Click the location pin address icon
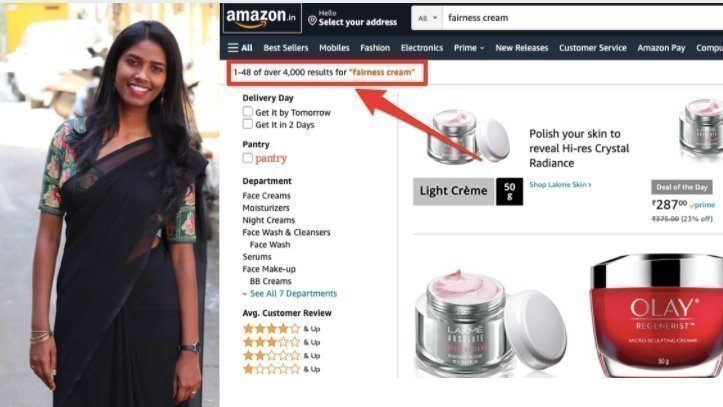The image size is (723, 407). tap(312, 21)
